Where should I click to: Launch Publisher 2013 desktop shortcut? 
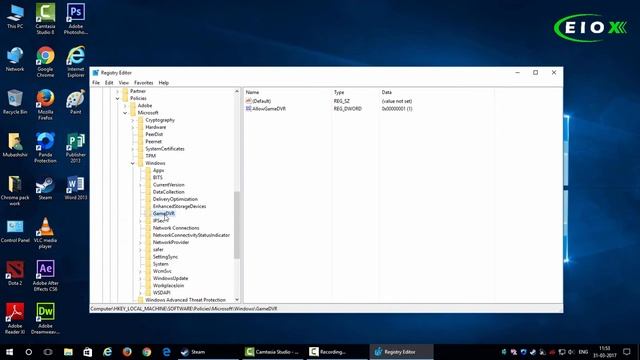pyautogui.click(x=76, y=147)
